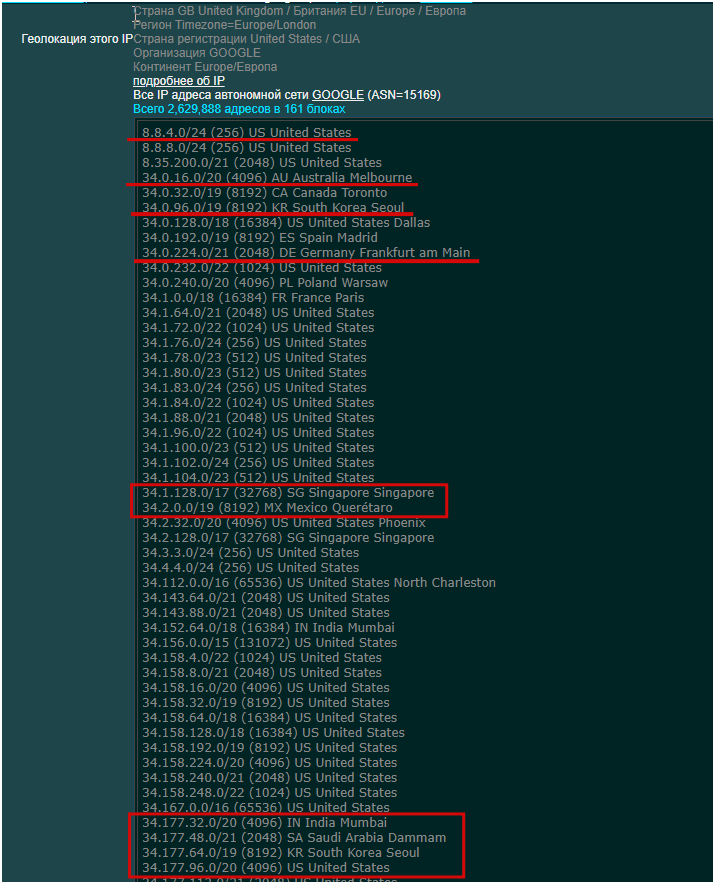Select the 34.0.128.0/18 United States Dallas row

(286, 223)
